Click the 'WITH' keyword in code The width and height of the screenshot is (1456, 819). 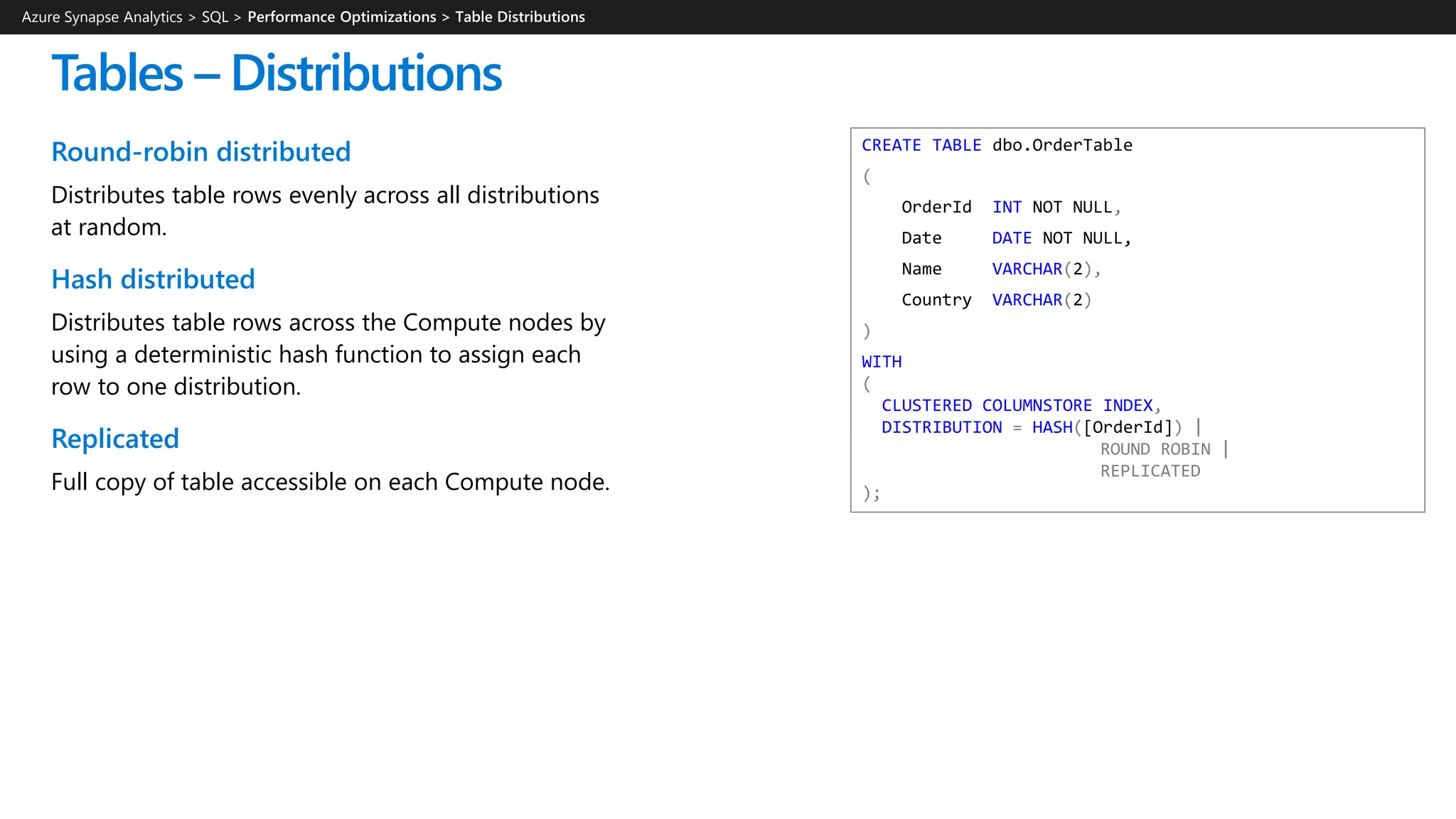click(x=882, y=362)
